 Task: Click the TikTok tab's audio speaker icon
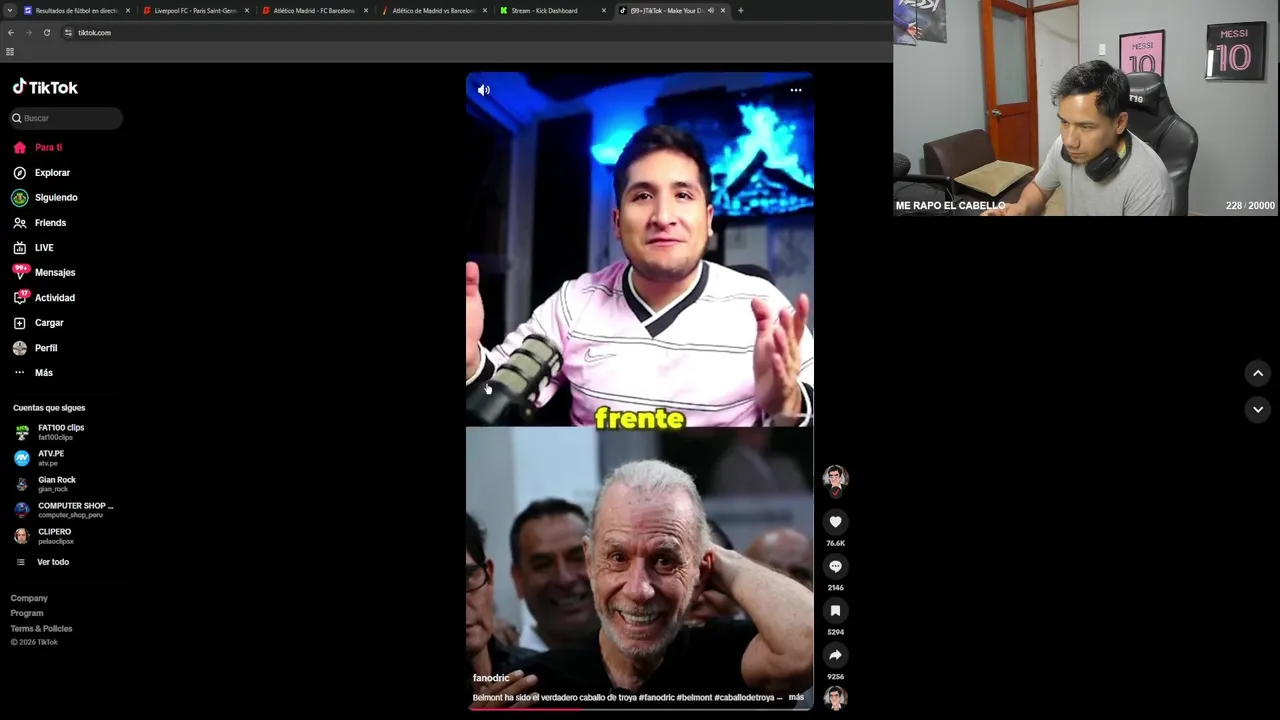pyautogui.click(x=710, y=10)
